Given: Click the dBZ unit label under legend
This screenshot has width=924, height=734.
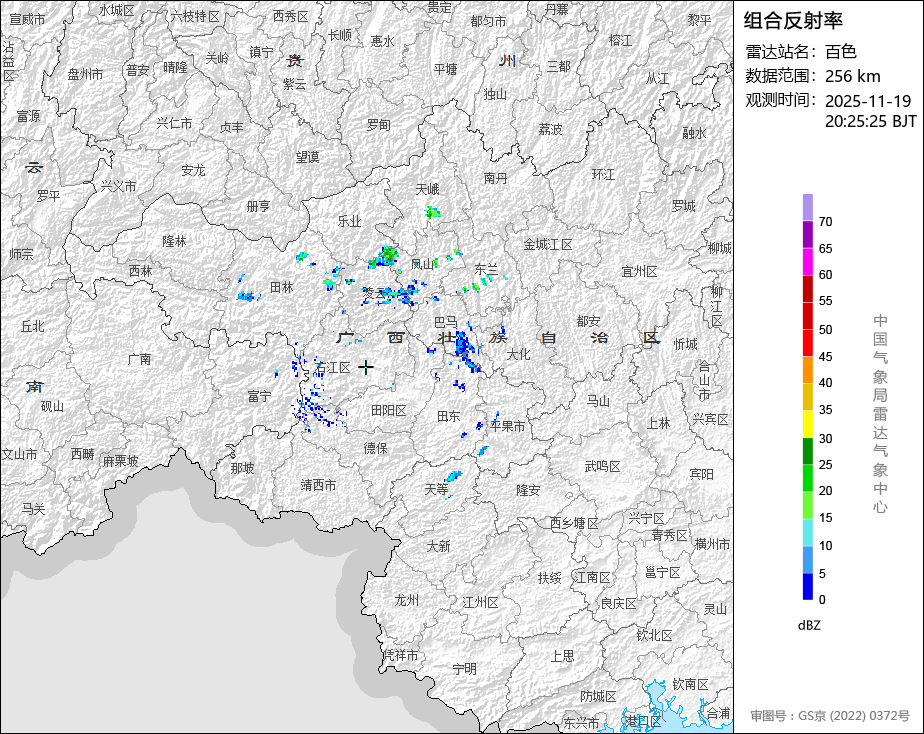Looking at the screenshot, I should 809,625.
